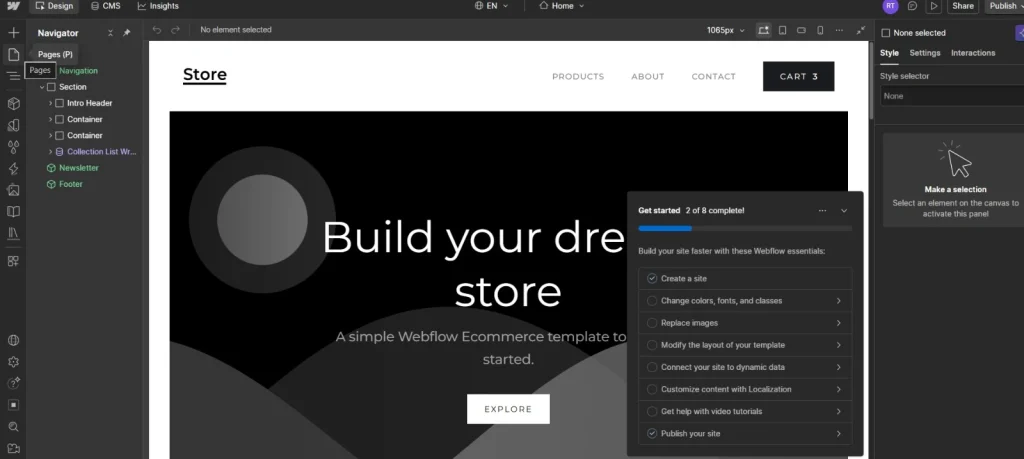Click the Preview play button
Image resolution: width=1024 pixels, height=459 pixels.
coord(935,6)
